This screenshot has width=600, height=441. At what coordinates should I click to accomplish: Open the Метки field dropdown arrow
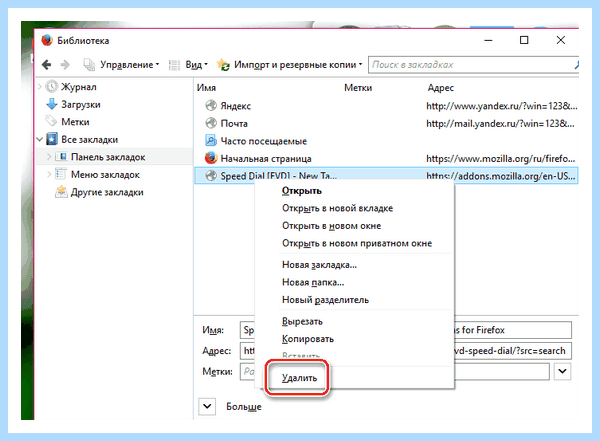tap(562, 371)
